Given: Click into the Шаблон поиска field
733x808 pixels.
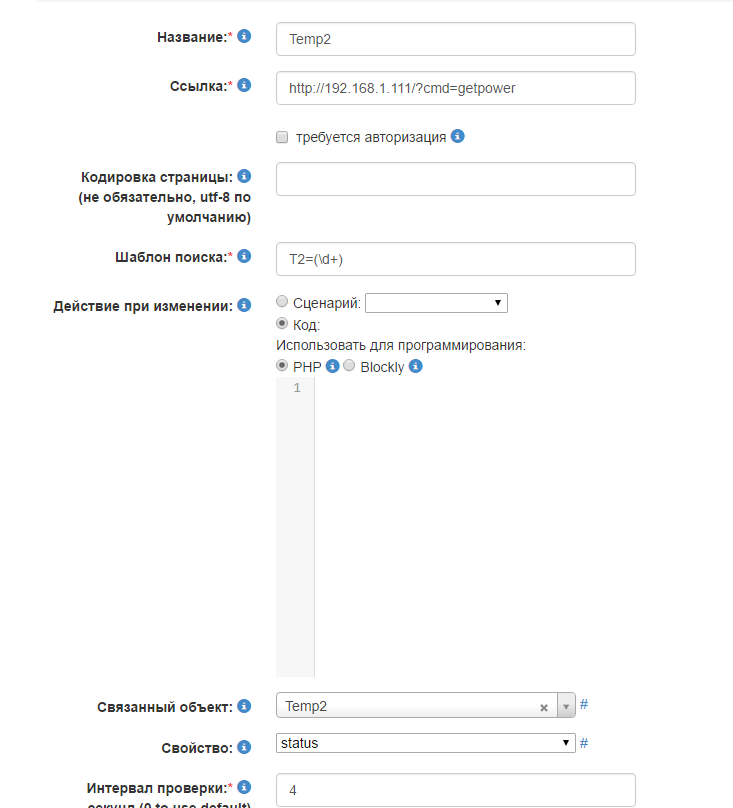Looking at the screenshot, I should (x=456, y=259).
